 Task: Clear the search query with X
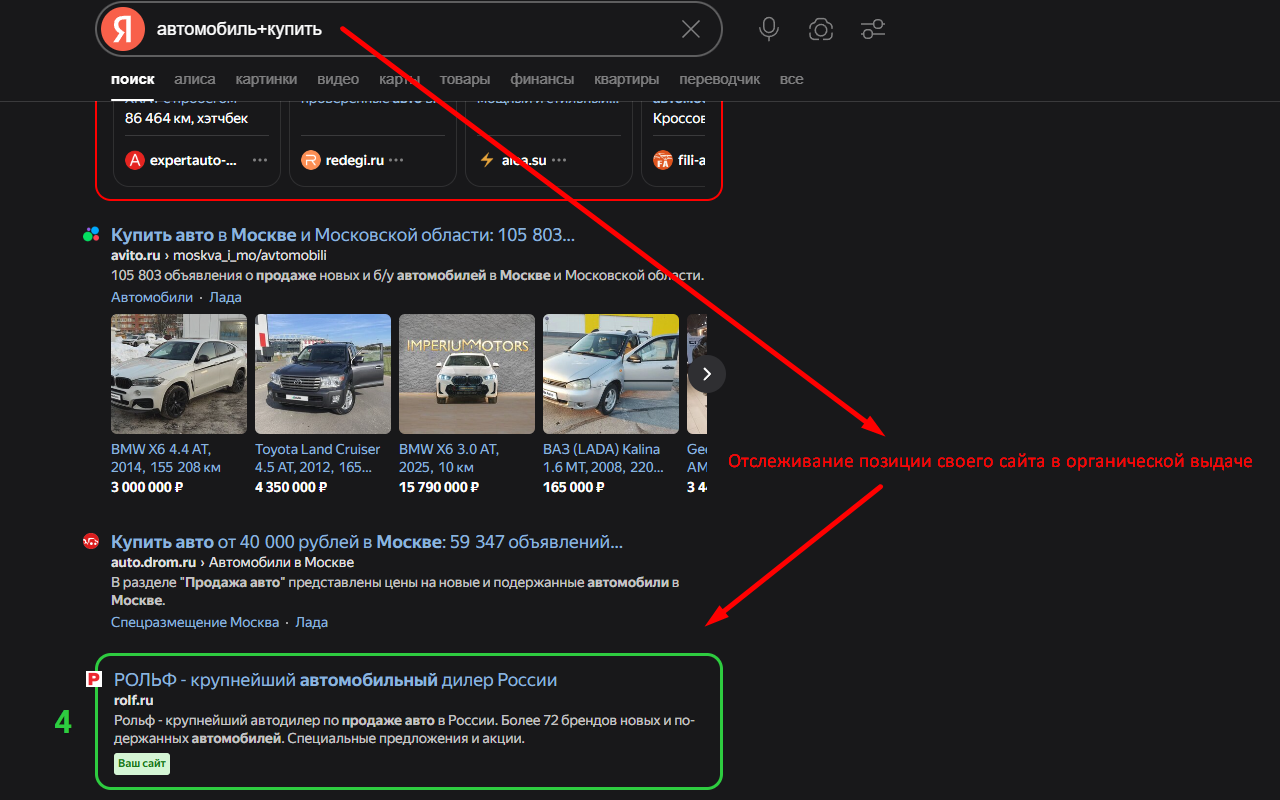691,29
